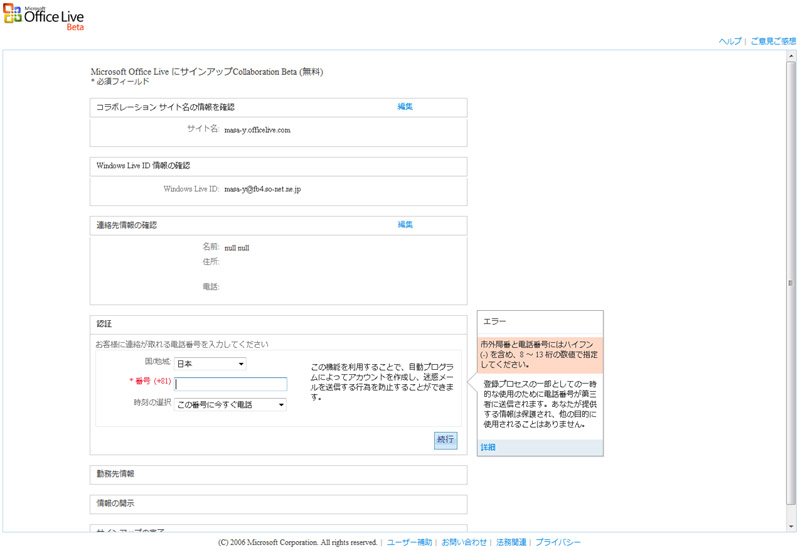Open the 時刻の選択 call time dropdown
This screenshot has width=800, height=550.
pyautogui.click(x=230, y=405)
